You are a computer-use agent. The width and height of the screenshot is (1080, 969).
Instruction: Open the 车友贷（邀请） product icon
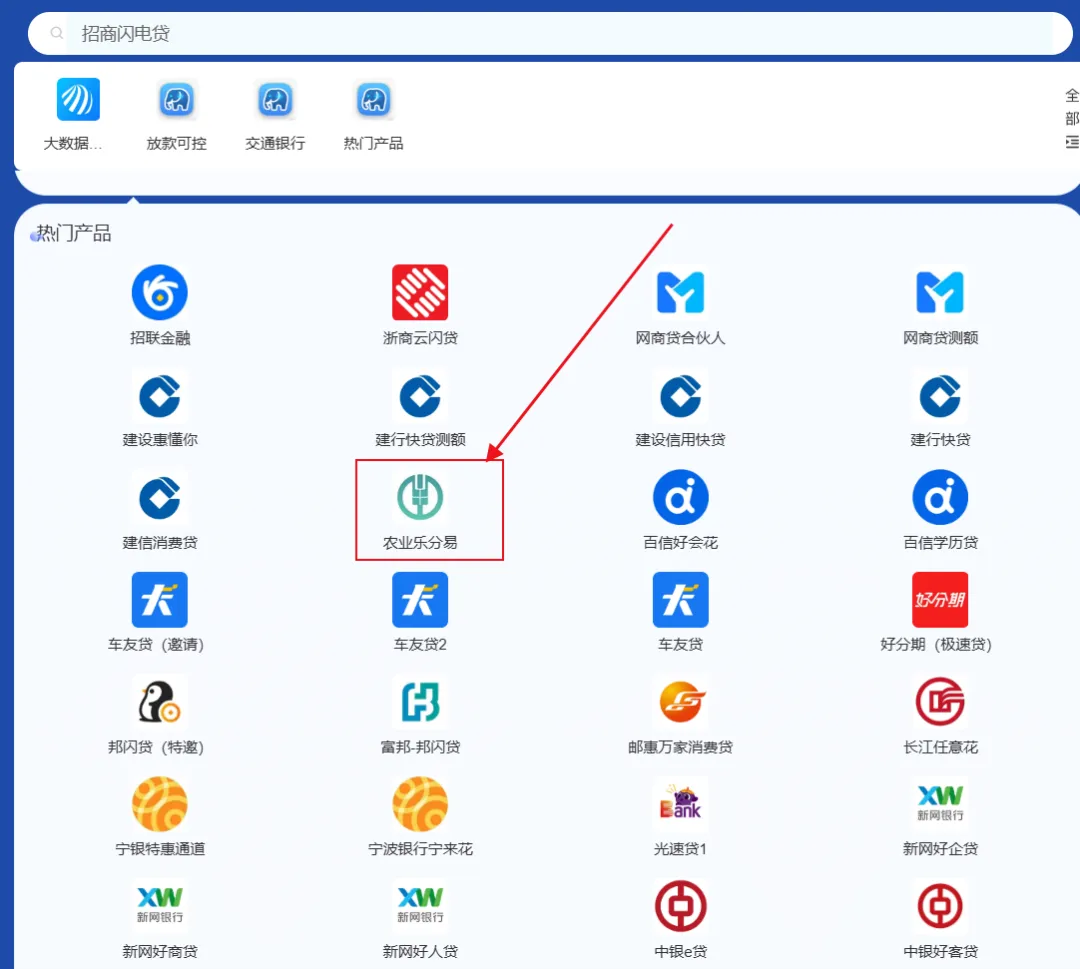point(160,599)
